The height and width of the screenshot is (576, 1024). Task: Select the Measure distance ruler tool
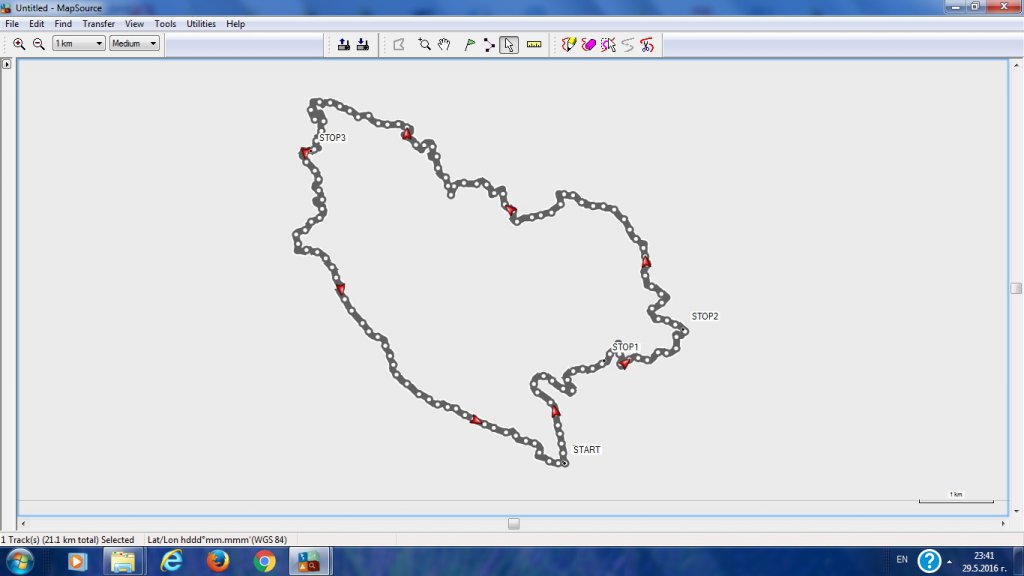point(533,44)
